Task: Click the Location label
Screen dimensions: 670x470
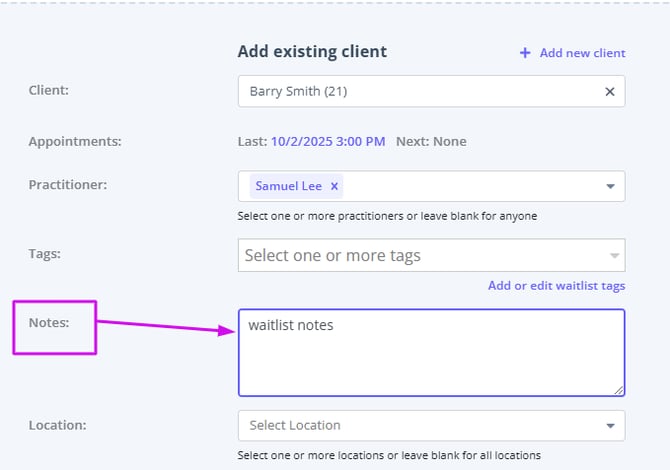Action: (x=58, y=425)
